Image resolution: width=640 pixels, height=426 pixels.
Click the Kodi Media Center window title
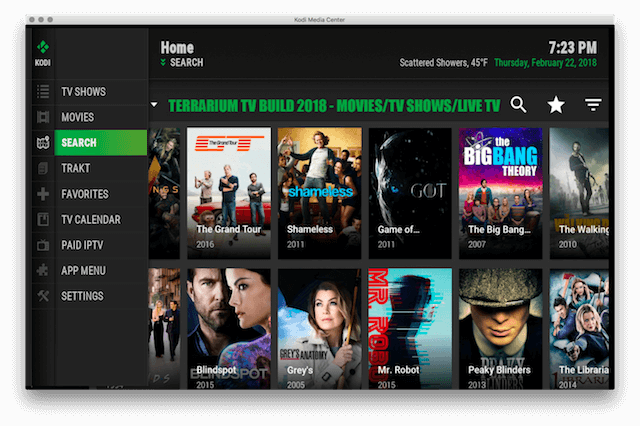pyautogui.click(x=320, y=20)
